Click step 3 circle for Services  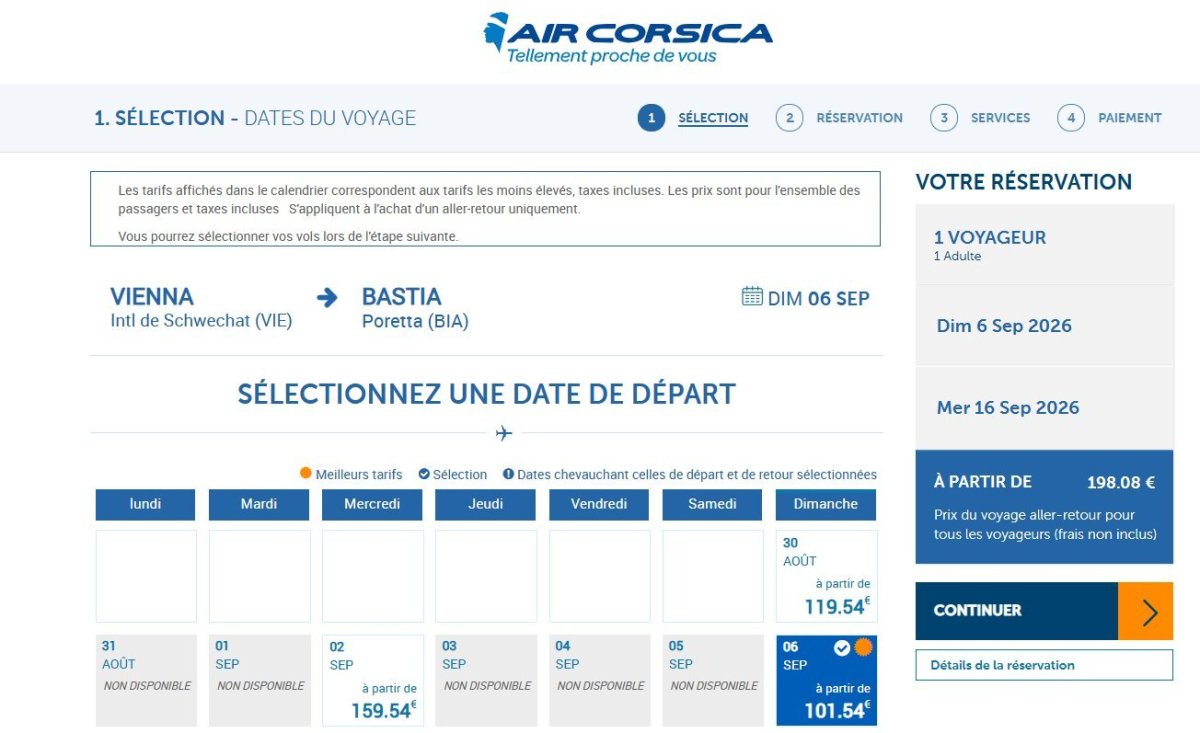(x=943, y=118)
